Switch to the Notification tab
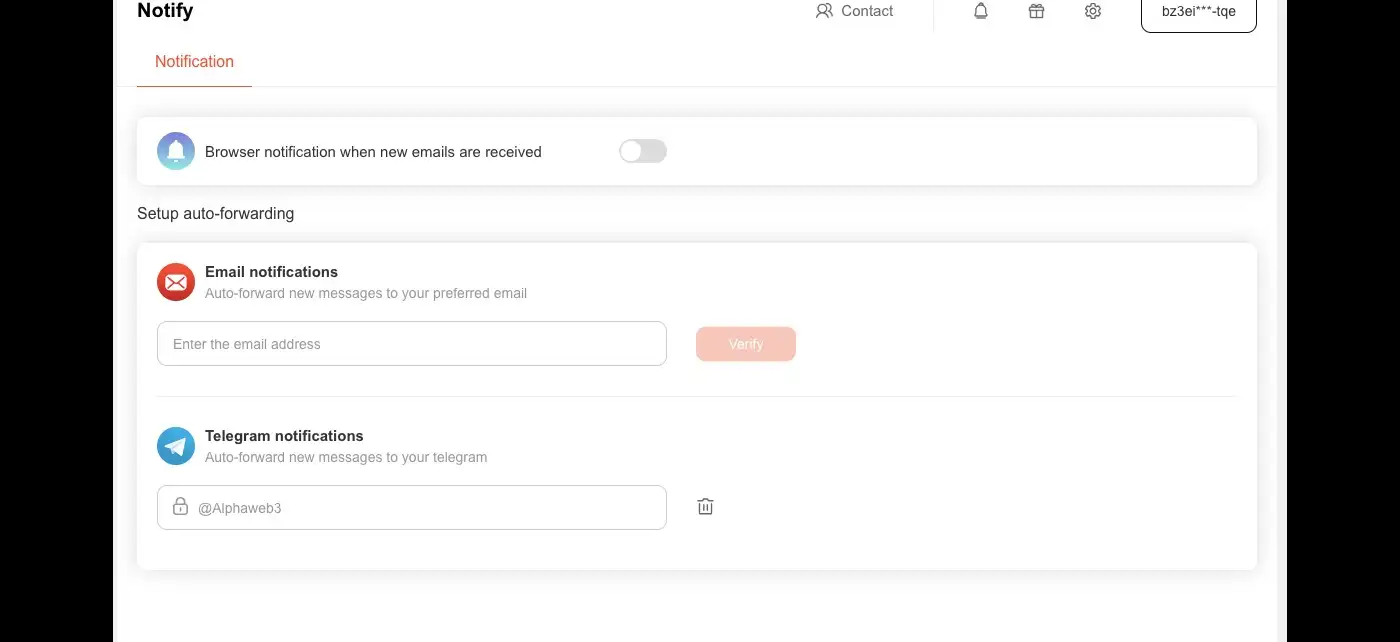 194,62
